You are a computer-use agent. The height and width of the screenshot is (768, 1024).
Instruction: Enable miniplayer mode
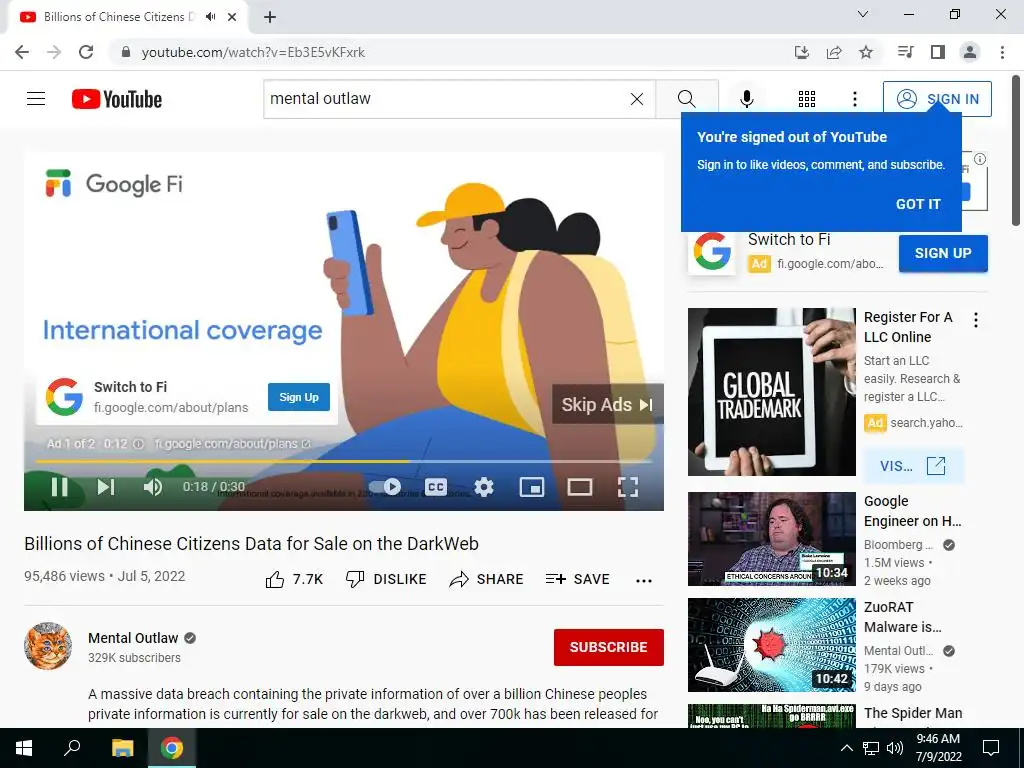tap(532, 487)
